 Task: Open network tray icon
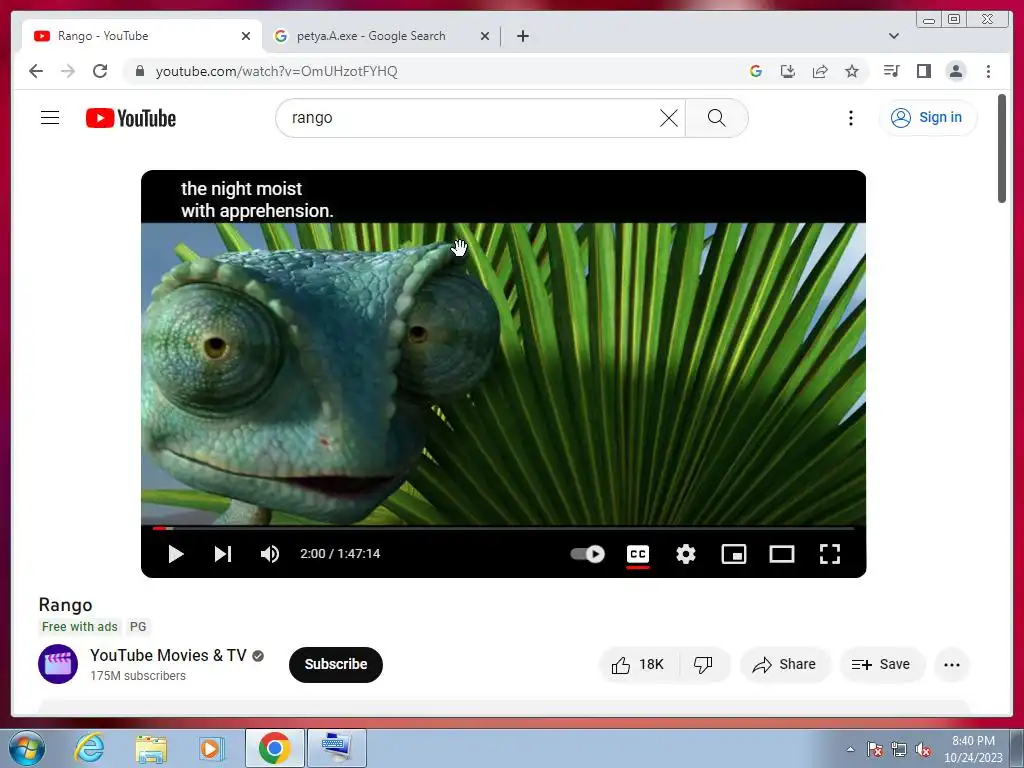[x=899, y=749]
